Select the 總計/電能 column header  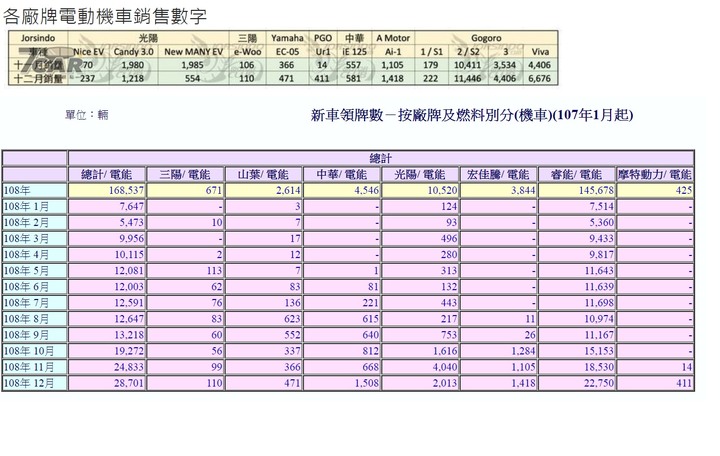tap(107, 175)
